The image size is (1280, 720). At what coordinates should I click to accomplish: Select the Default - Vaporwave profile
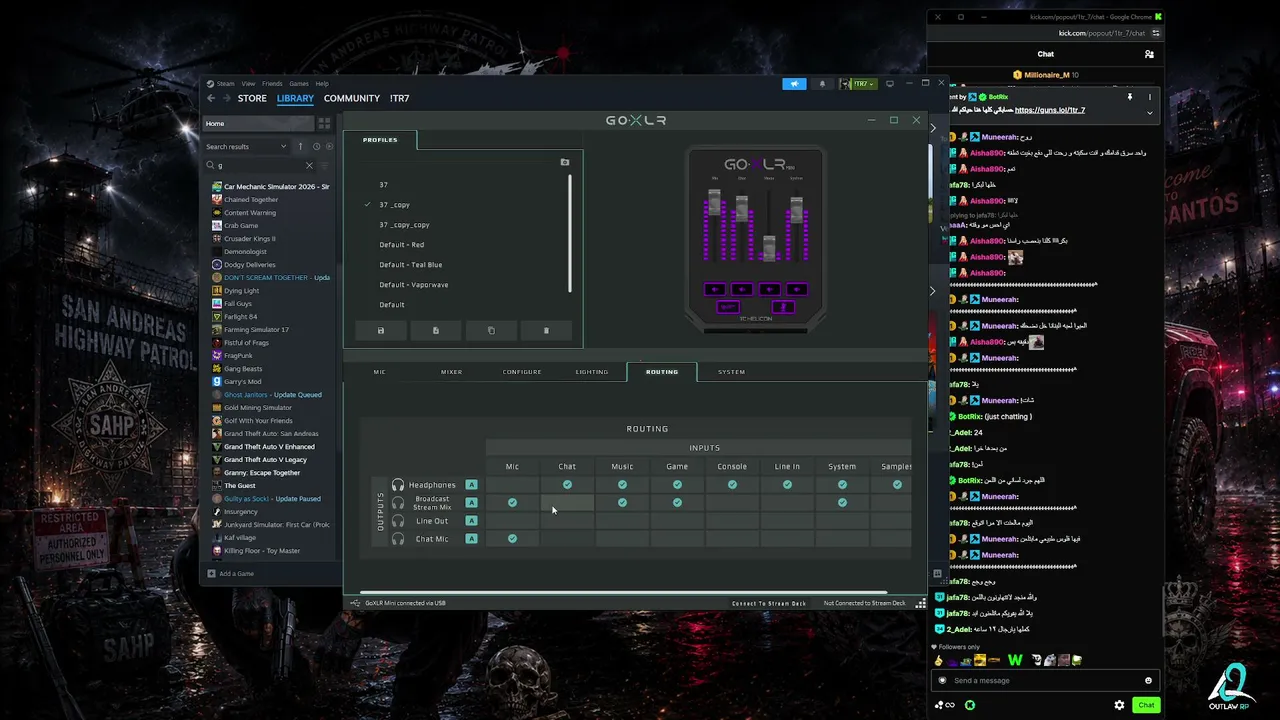click(414, 285)
